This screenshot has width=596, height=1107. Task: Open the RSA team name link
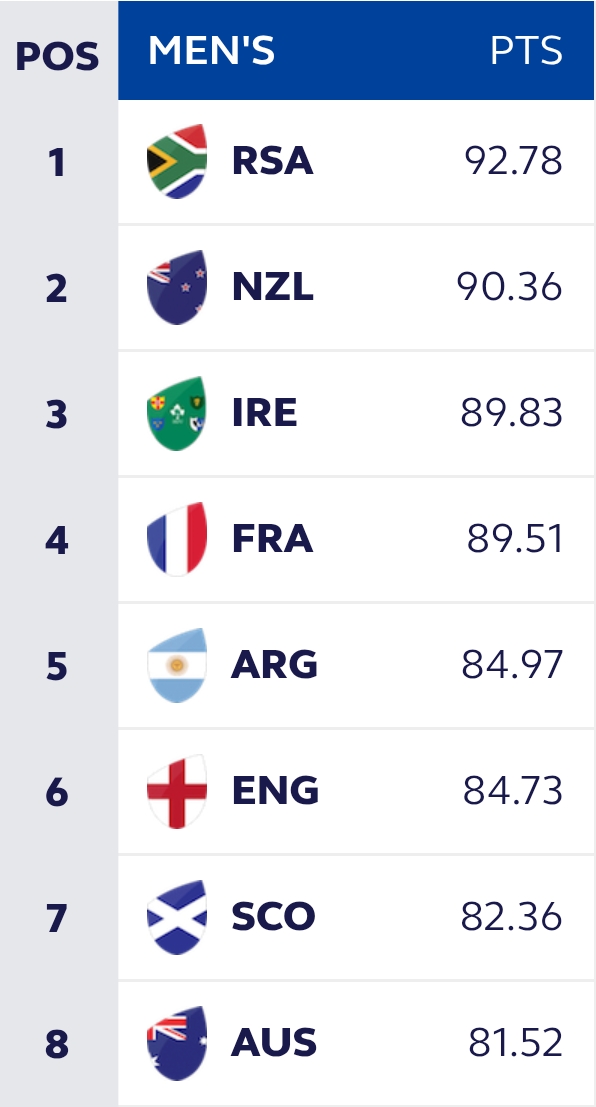click(x=273, y=161)
